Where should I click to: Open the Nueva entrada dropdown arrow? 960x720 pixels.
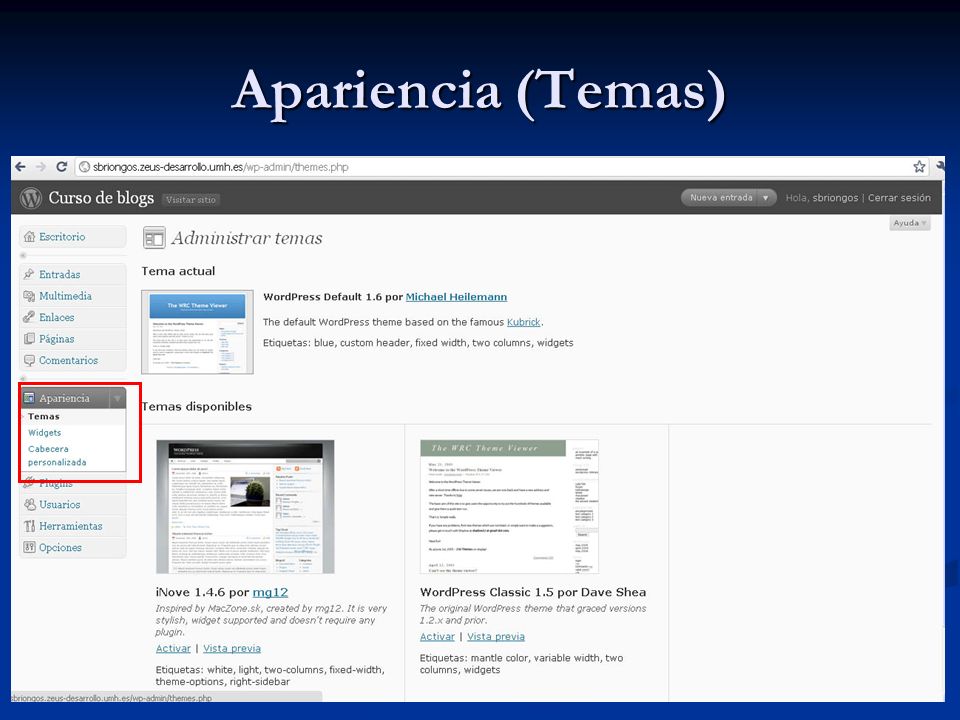pyautogui.click(x=765, y=198)
